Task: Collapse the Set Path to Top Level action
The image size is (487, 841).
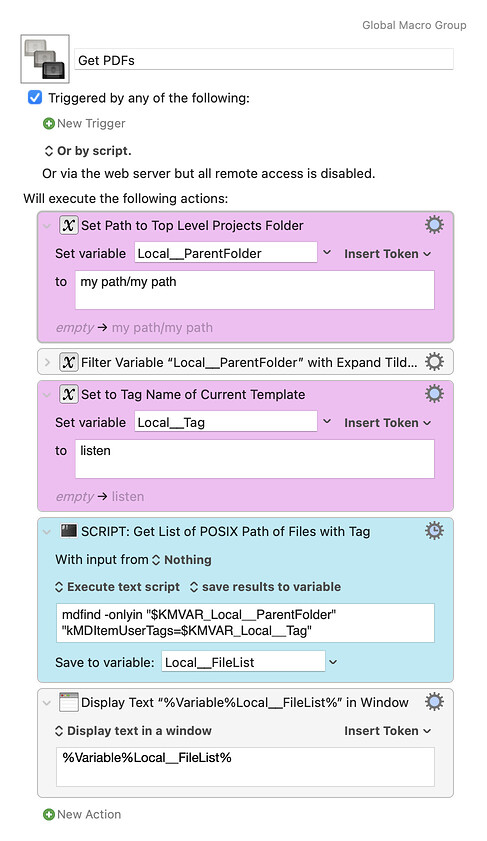Action: pyautogui.click(x=47, y=226)
